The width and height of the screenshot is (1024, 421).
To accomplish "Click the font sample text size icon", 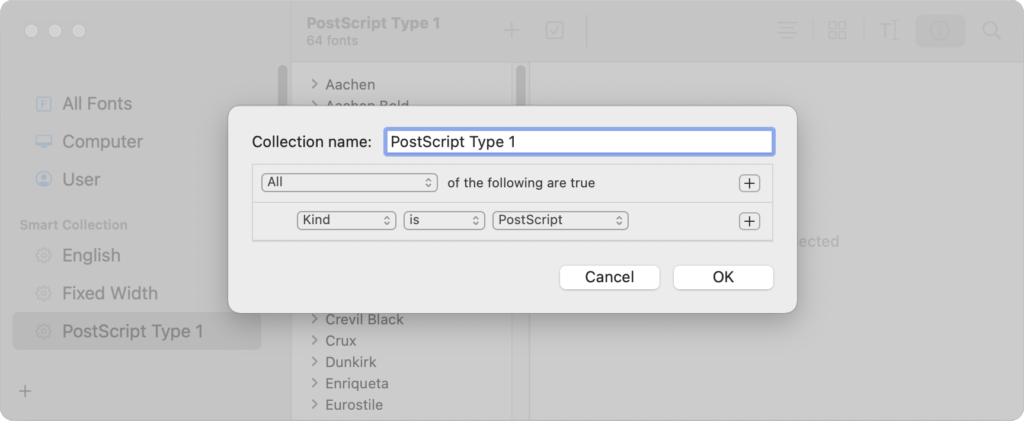I will (x=889, y=30).
